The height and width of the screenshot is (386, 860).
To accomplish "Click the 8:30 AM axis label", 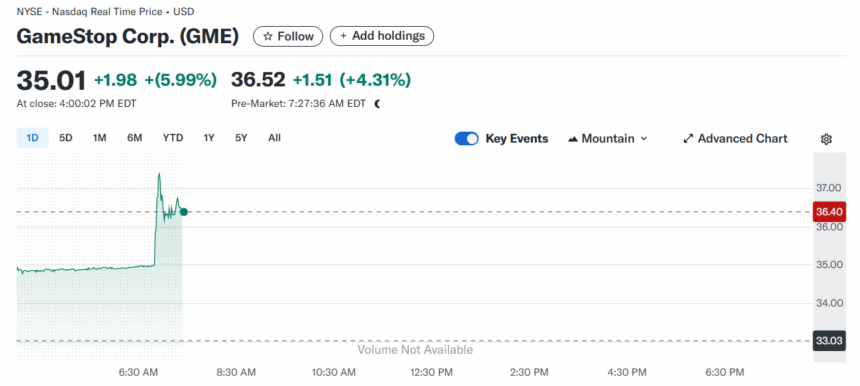I will (x=236, y=372).
